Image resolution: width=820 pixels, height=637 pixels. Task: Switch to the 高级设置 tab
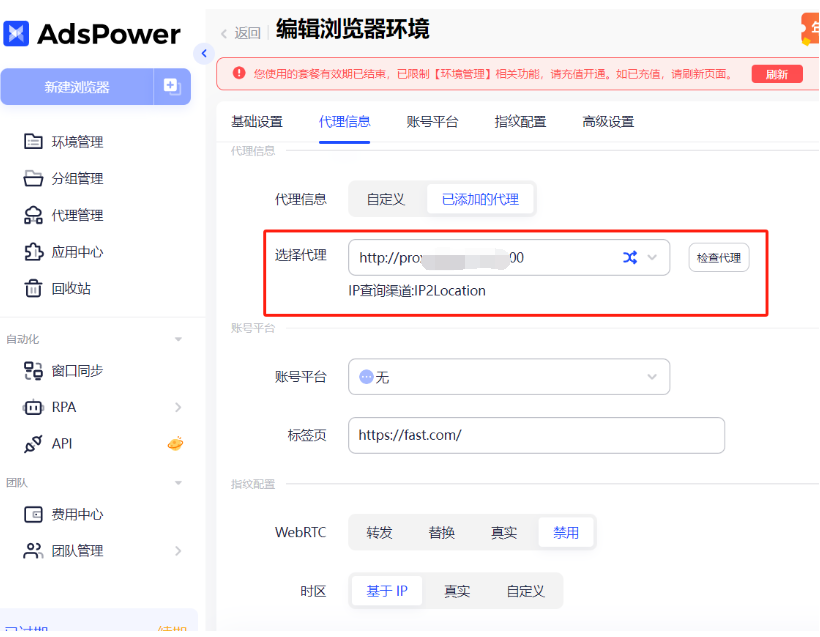coord(608,122)
